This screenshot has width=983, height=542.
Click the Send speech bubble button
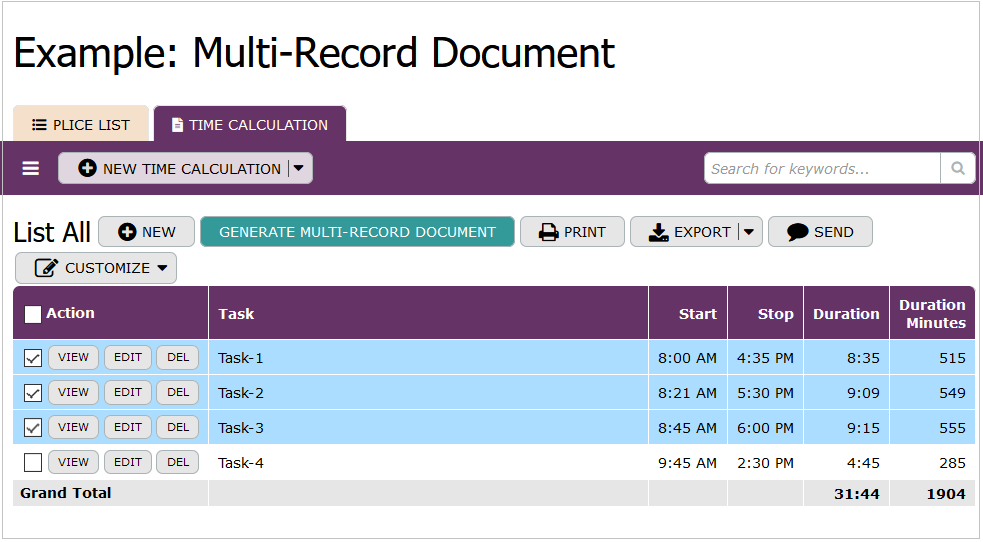(x=820, y=232)
